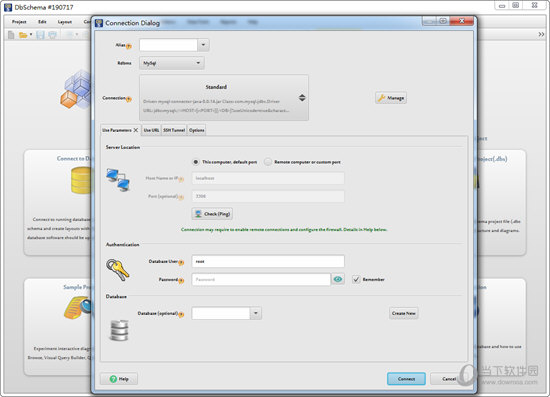550x397 pixels.
Task: Click the Password help question icon
Action: click(x=181, y=281)
